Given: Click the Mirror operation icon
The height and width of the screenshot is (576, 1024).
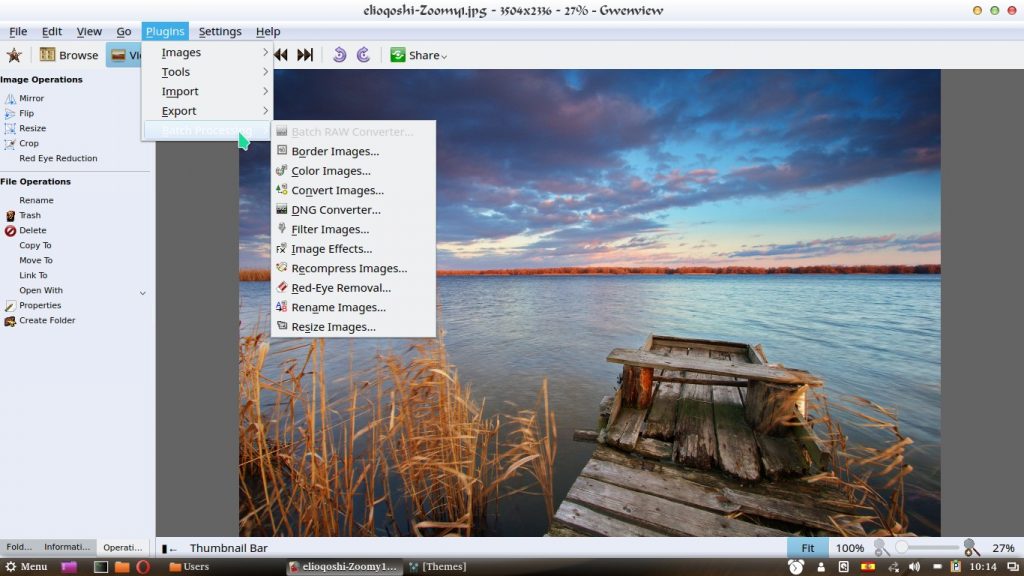Looking at the screenshot, I should tap(10, 99).
